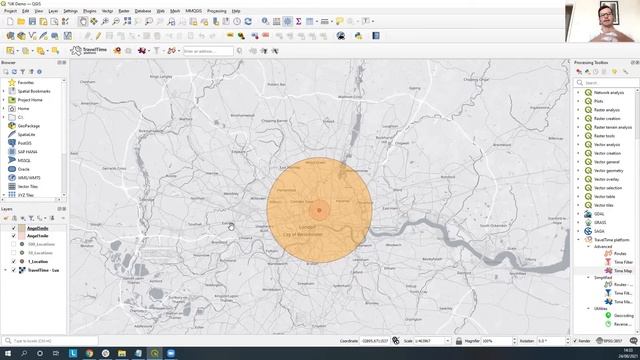Open the Plugins menu
The height and width of the screenshot is (360, 640).
[89, 11]
